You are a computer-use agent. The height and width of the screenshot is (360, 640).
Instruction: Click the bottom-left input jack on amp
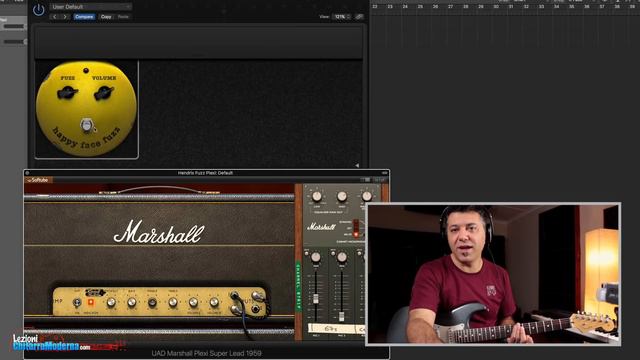tap(235, 310)
